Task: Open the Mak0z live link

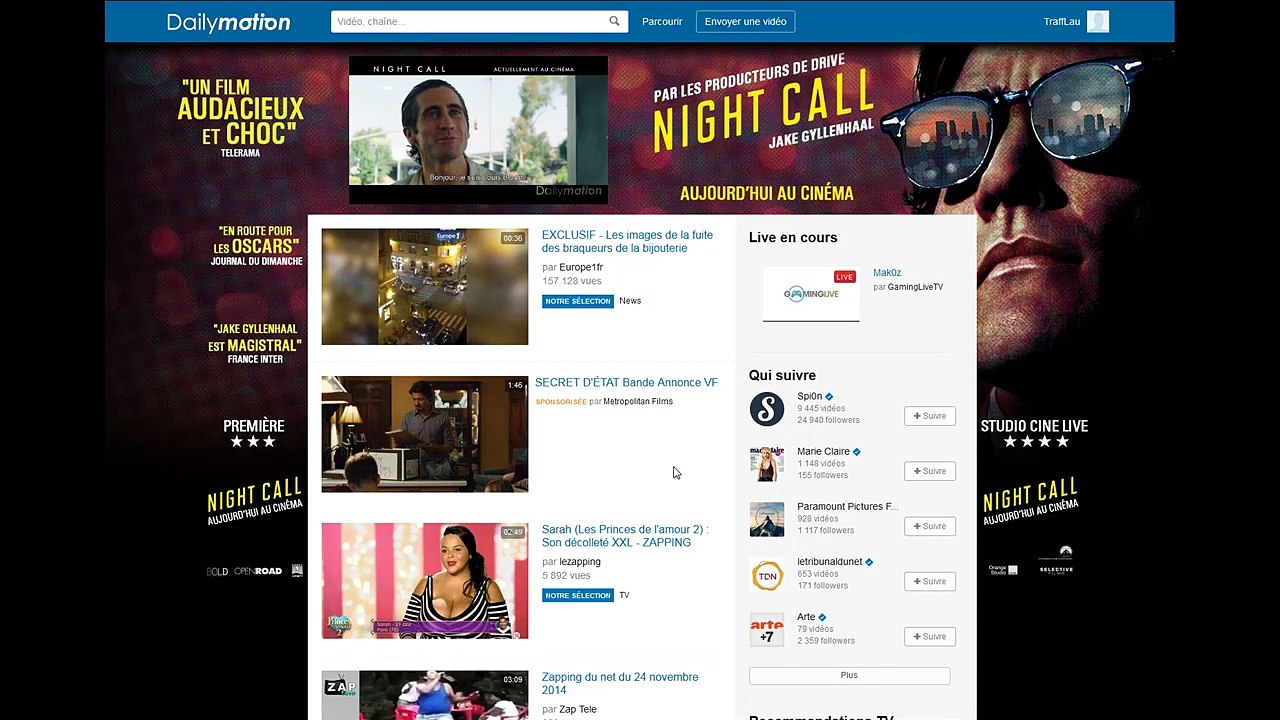Action: (887, 273)
